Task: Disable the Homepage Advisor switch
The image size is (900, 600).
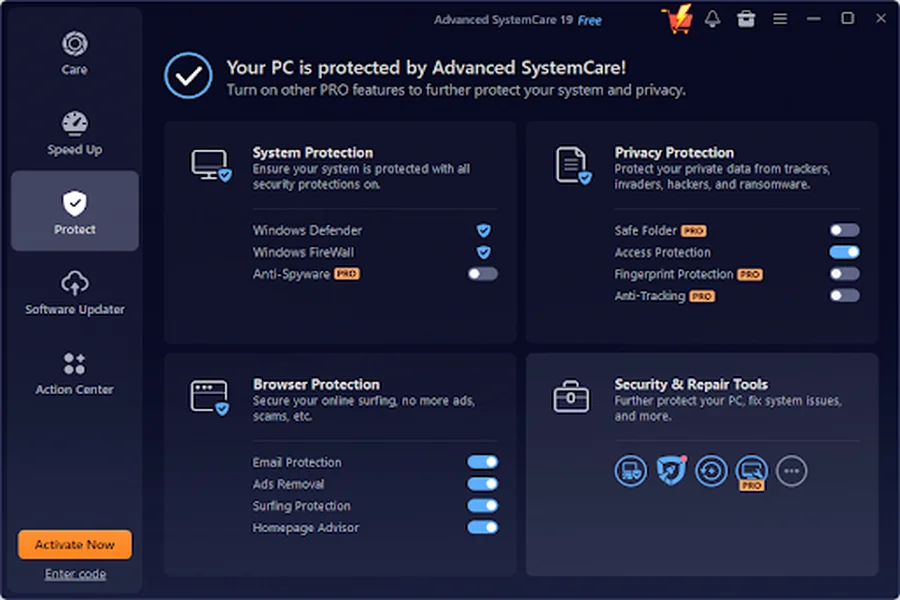Action: 483,528
